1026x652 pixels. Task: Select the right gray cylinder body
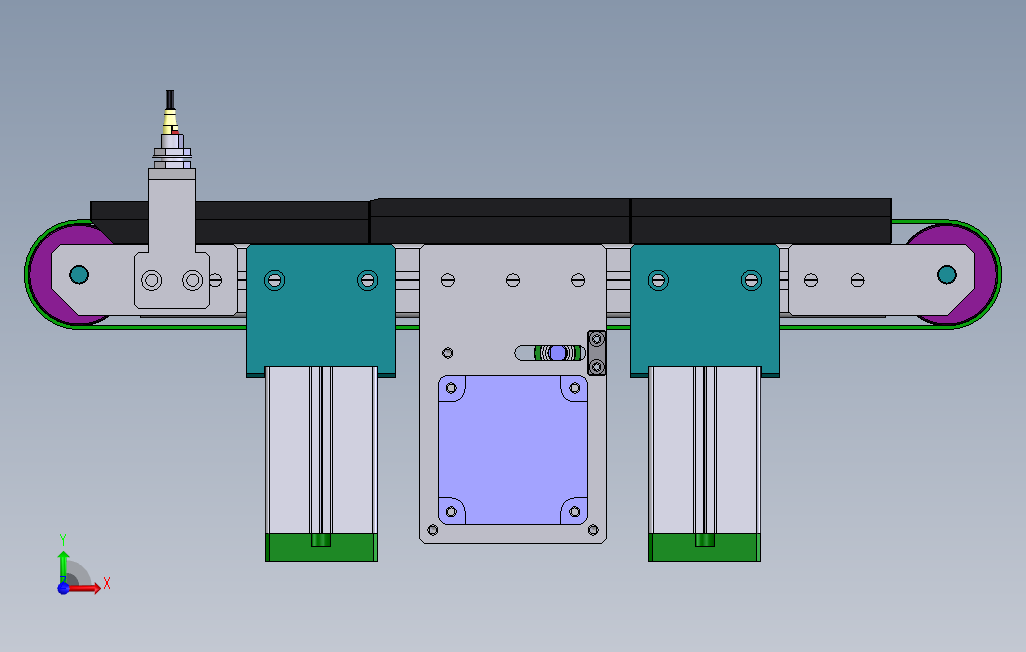(x=705, y=450)
